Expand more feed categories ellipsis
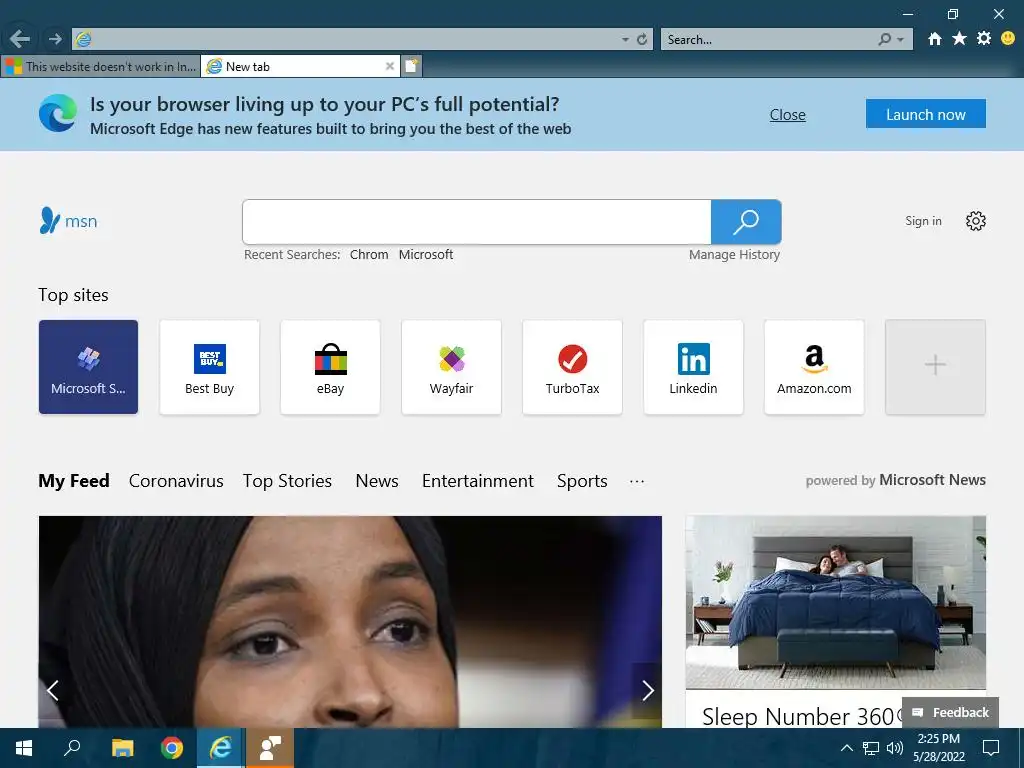Screen dimensions: 1024x768 (x=637, y=481)
